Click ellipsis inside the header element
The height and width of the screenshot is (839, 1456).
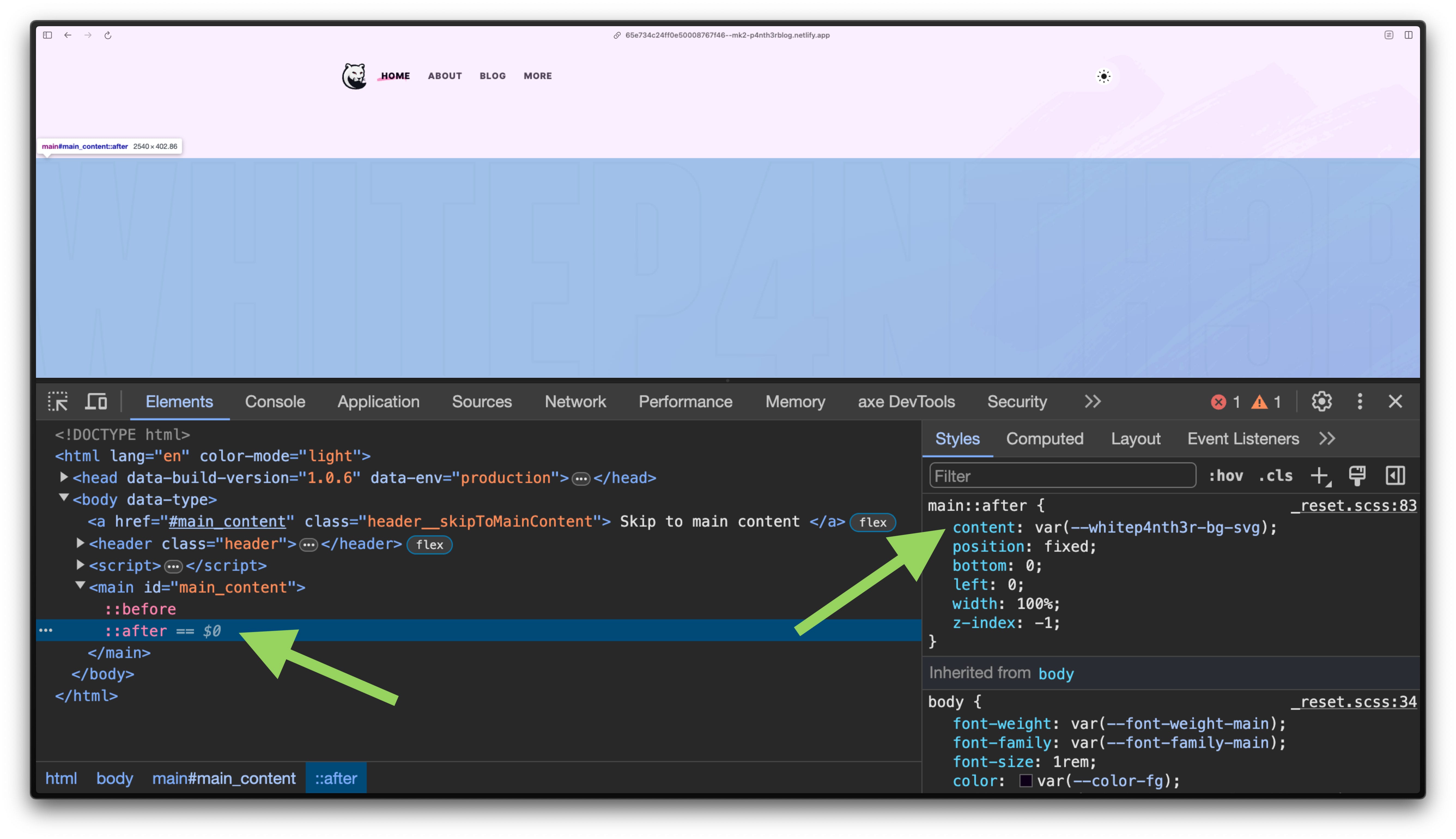309,545
